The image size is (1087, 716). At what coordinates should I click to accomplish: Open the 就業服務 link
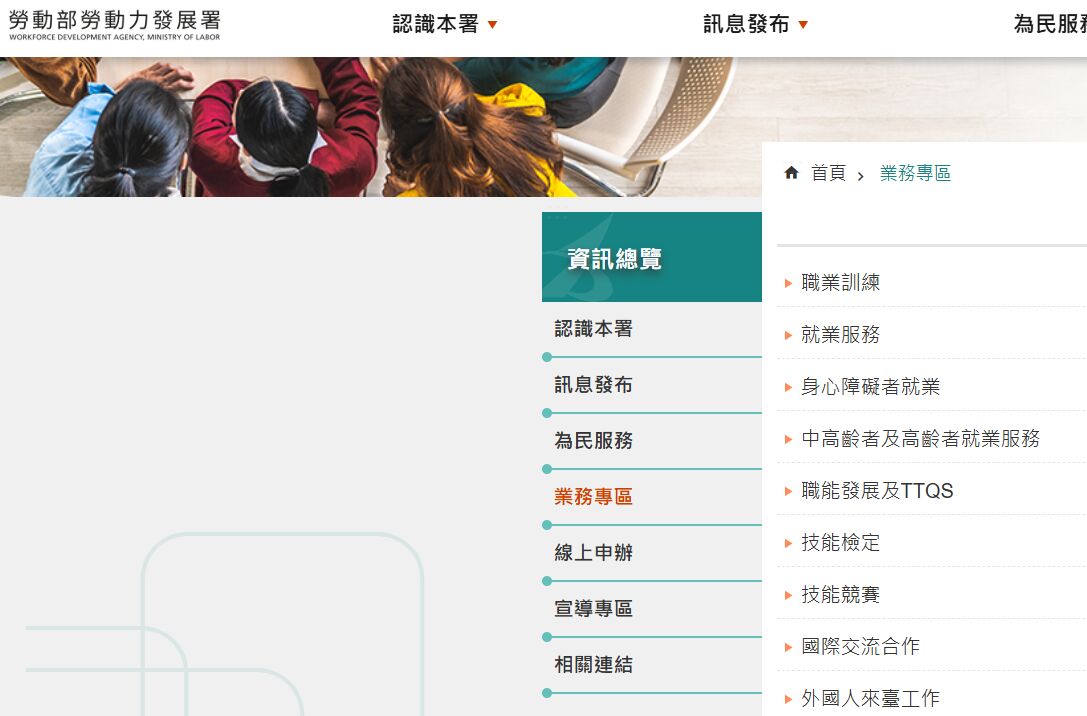pyautogui.click(x=840, y=335)
